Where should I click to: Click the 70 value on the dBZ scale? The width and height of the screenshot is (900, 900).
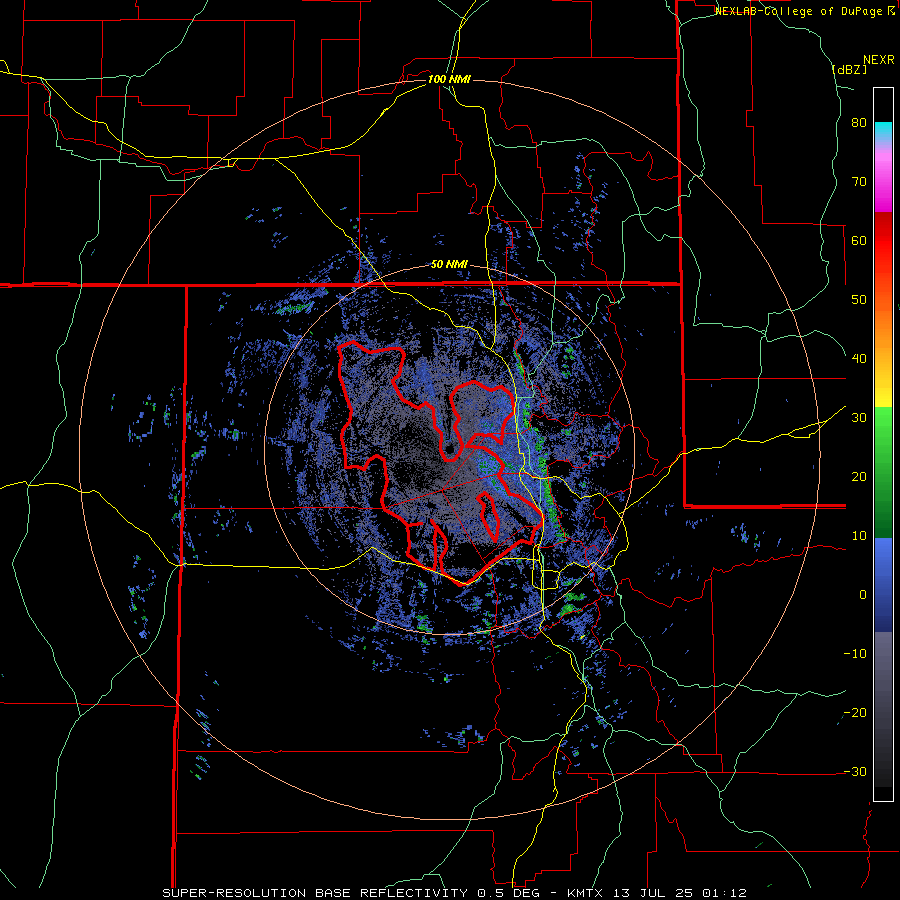[859, 181]
